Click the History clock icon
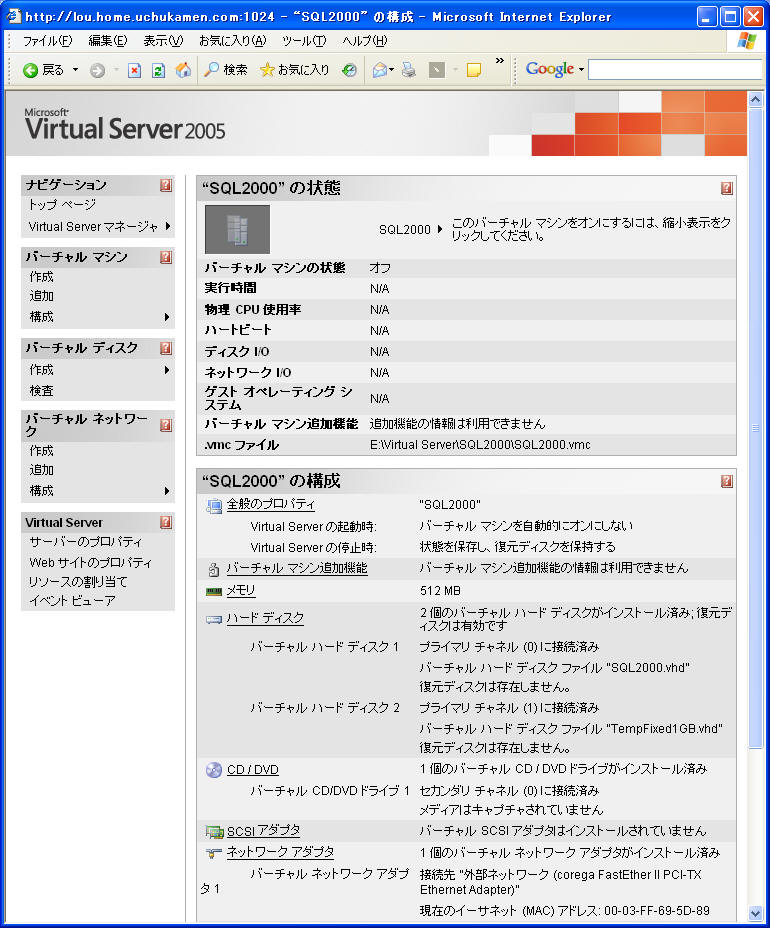This screenshot has width=770, height=928. [x=349, y=70]
